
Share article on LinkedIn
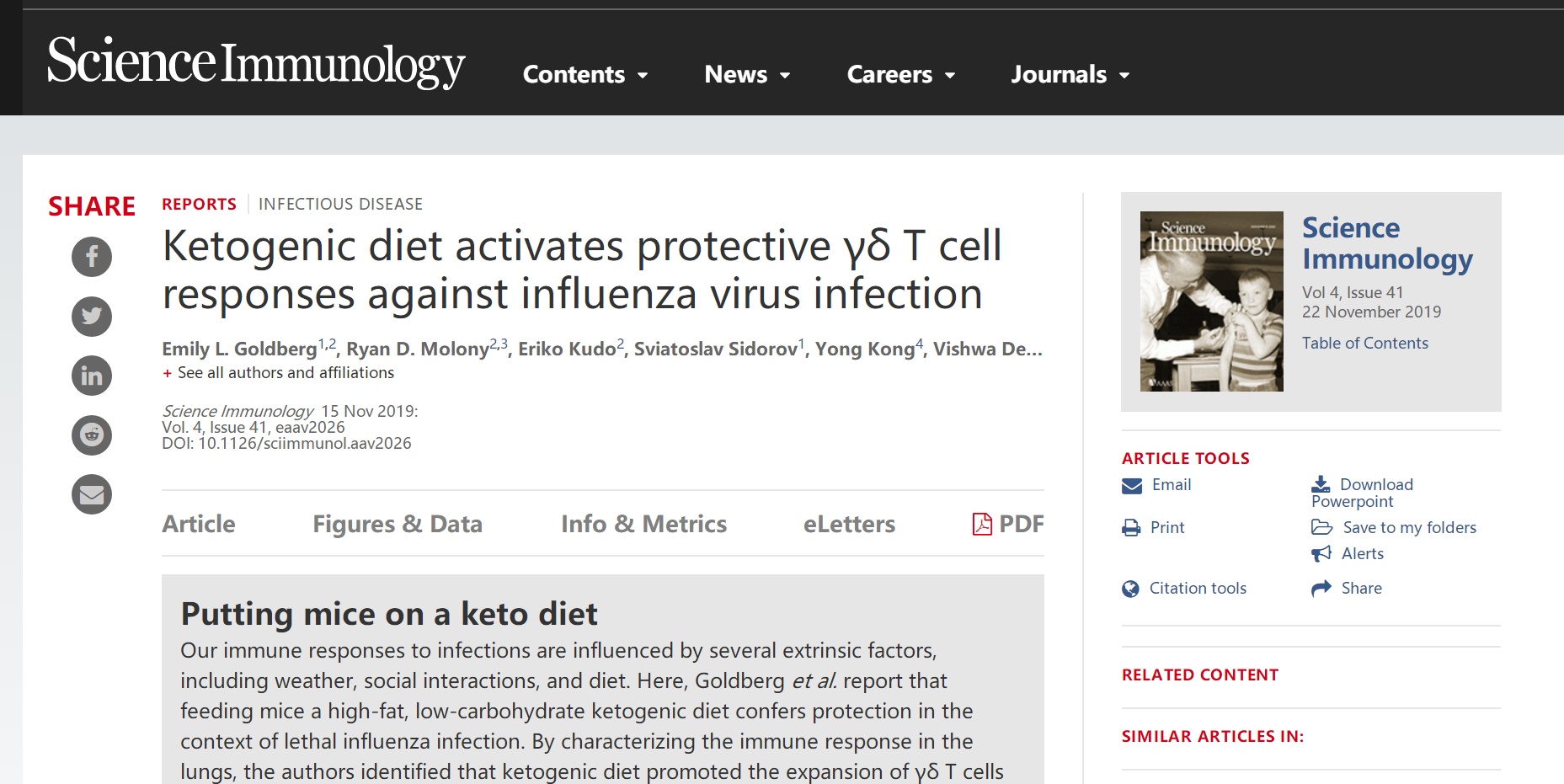pos(92,376)
